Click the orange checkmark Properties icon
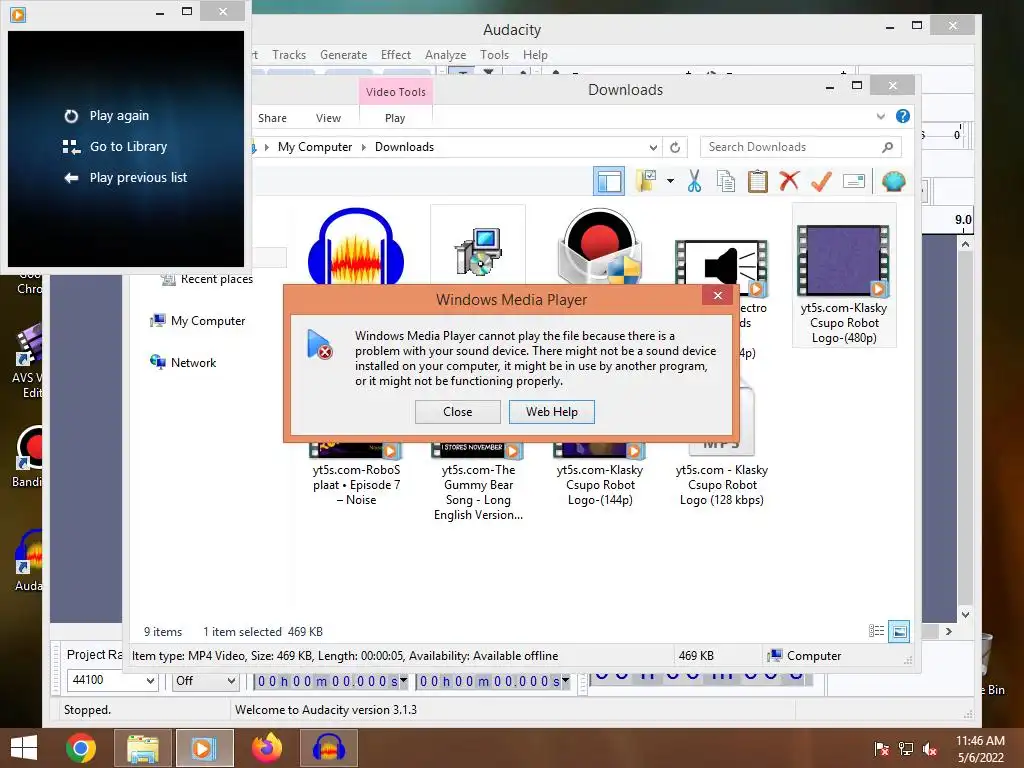The image size is (1024, 768). (x=821, y=181)
